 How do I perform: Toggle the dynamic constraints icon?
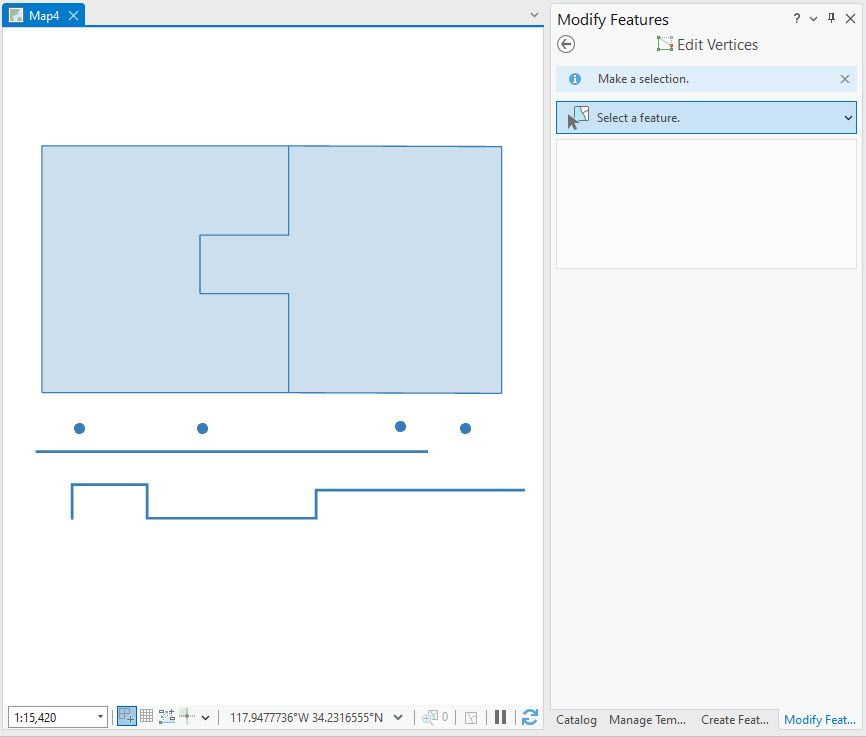(x=187, y=716)
